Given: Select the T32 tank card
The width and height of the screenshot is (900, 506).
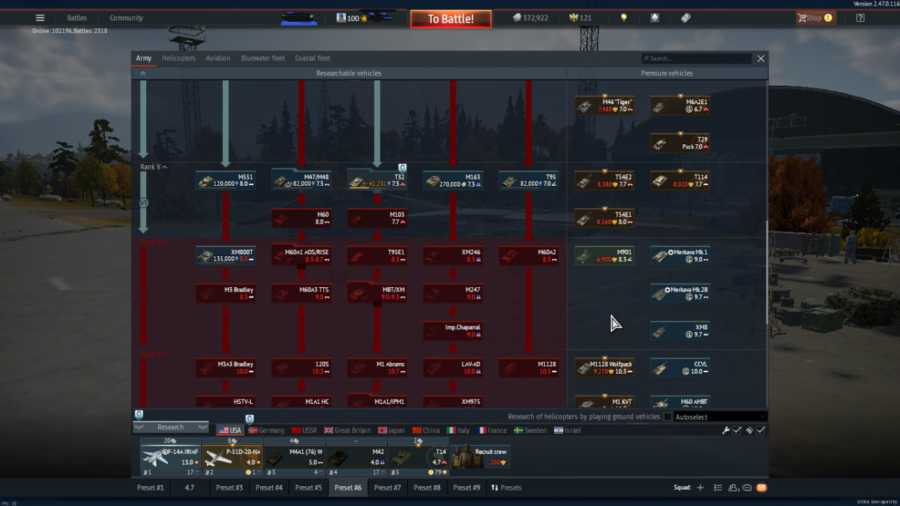Looking at the screenshot, I should (x=377, y=180).
